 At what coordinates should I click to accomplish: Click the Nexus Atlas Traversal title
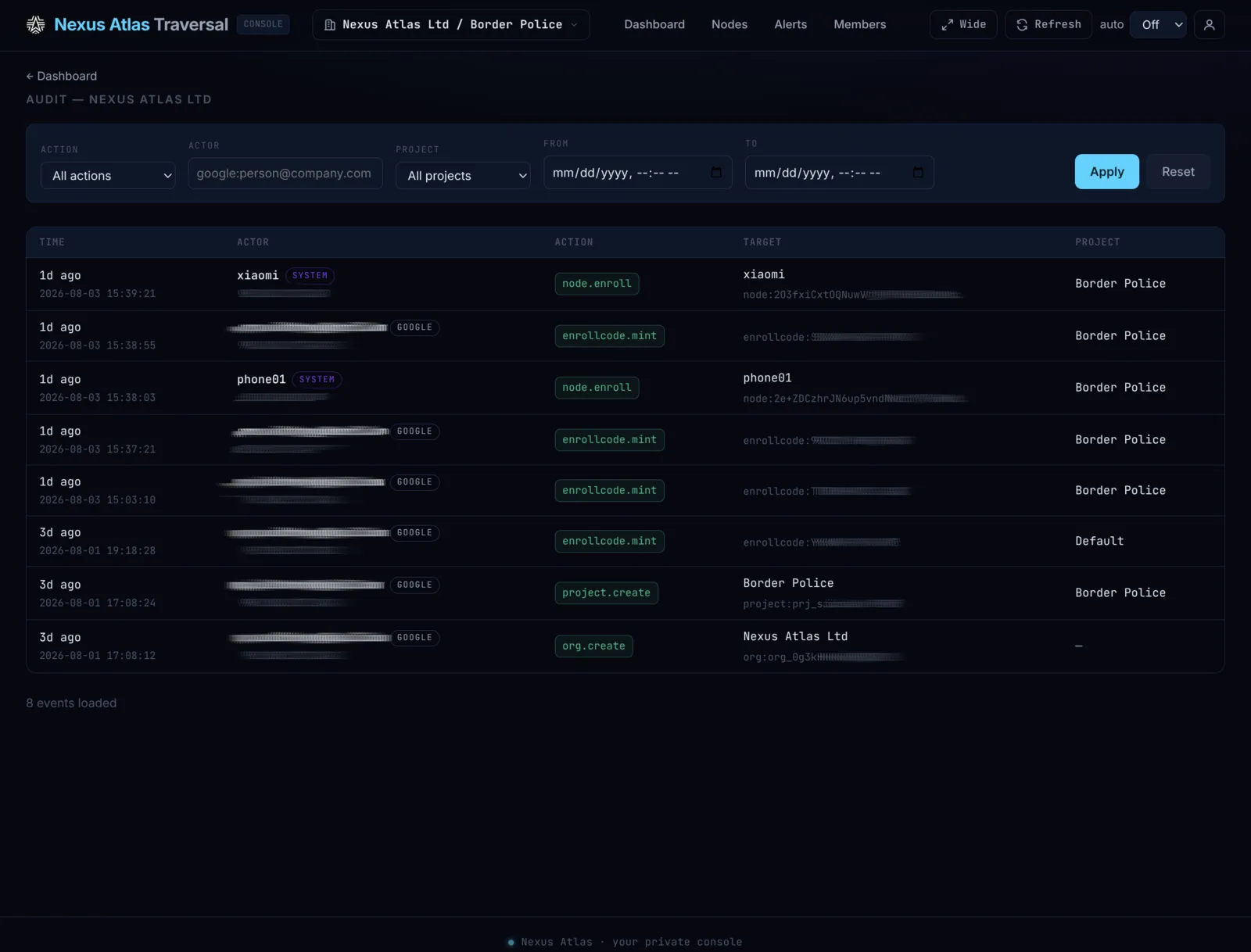click(x=142, y=25)
